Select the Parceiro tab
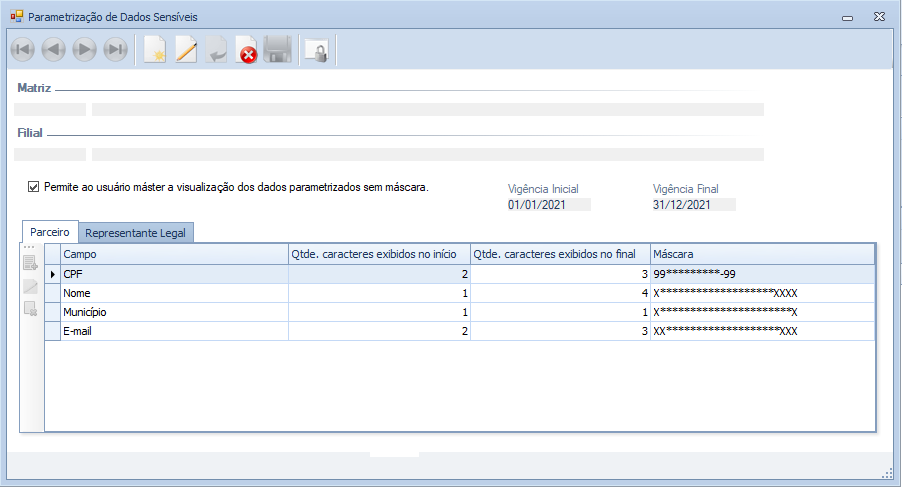The width and height of the screenshot is (902, 488). [x=50, y=232]
